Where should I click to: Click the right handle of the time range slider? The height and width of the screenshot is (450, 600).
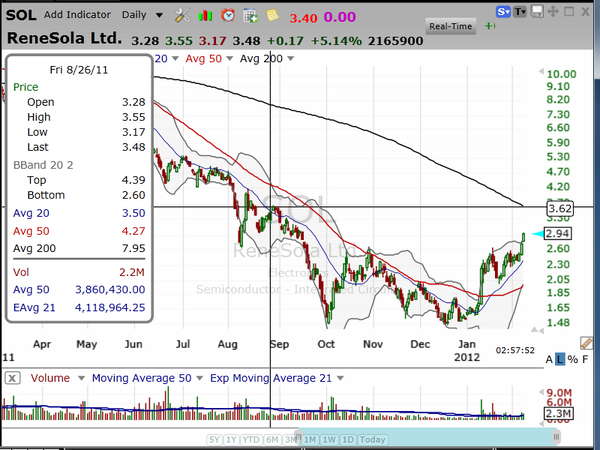556,437
